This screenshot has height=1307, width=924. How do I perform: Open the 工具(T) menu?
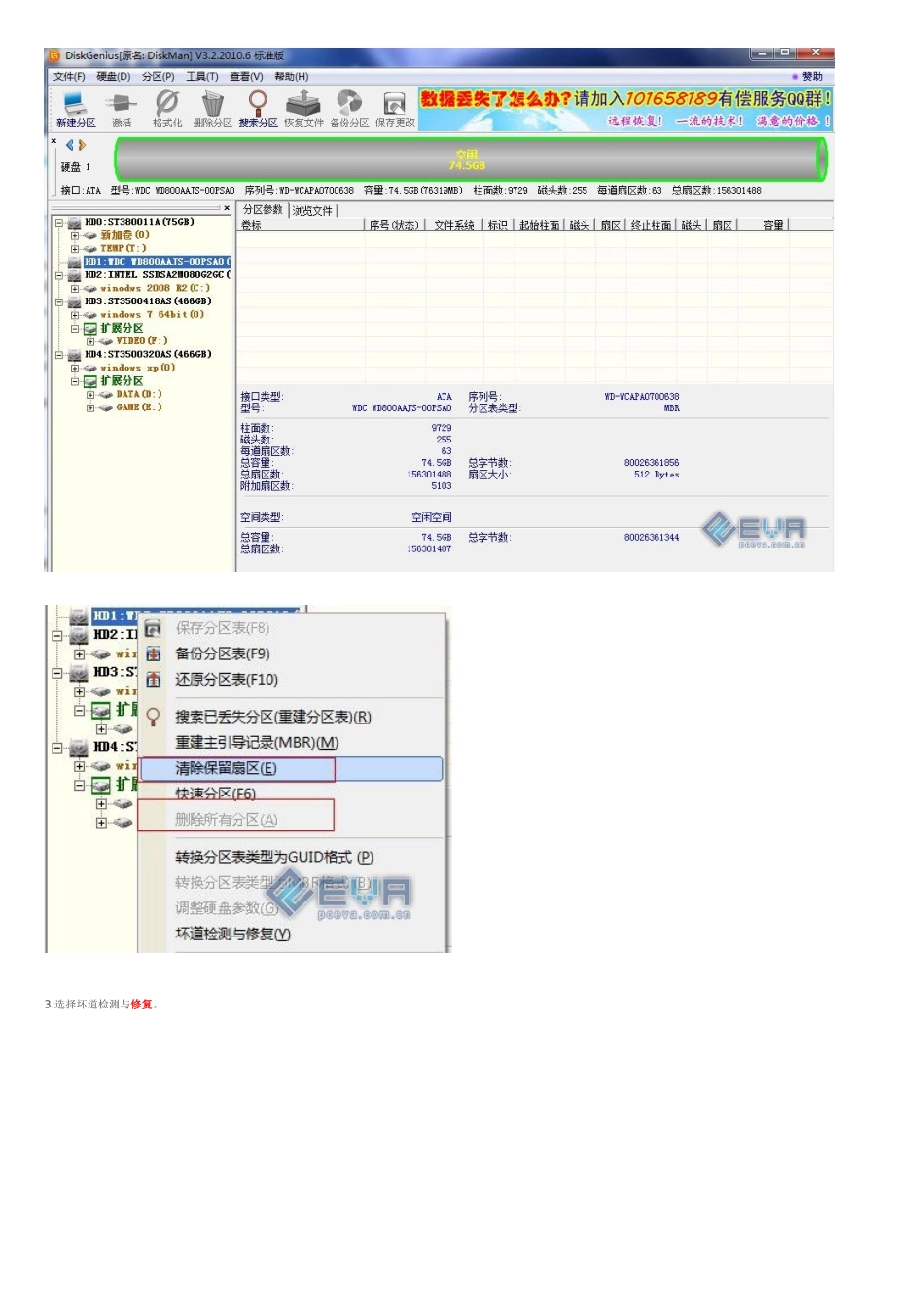(x=202, y=77)
